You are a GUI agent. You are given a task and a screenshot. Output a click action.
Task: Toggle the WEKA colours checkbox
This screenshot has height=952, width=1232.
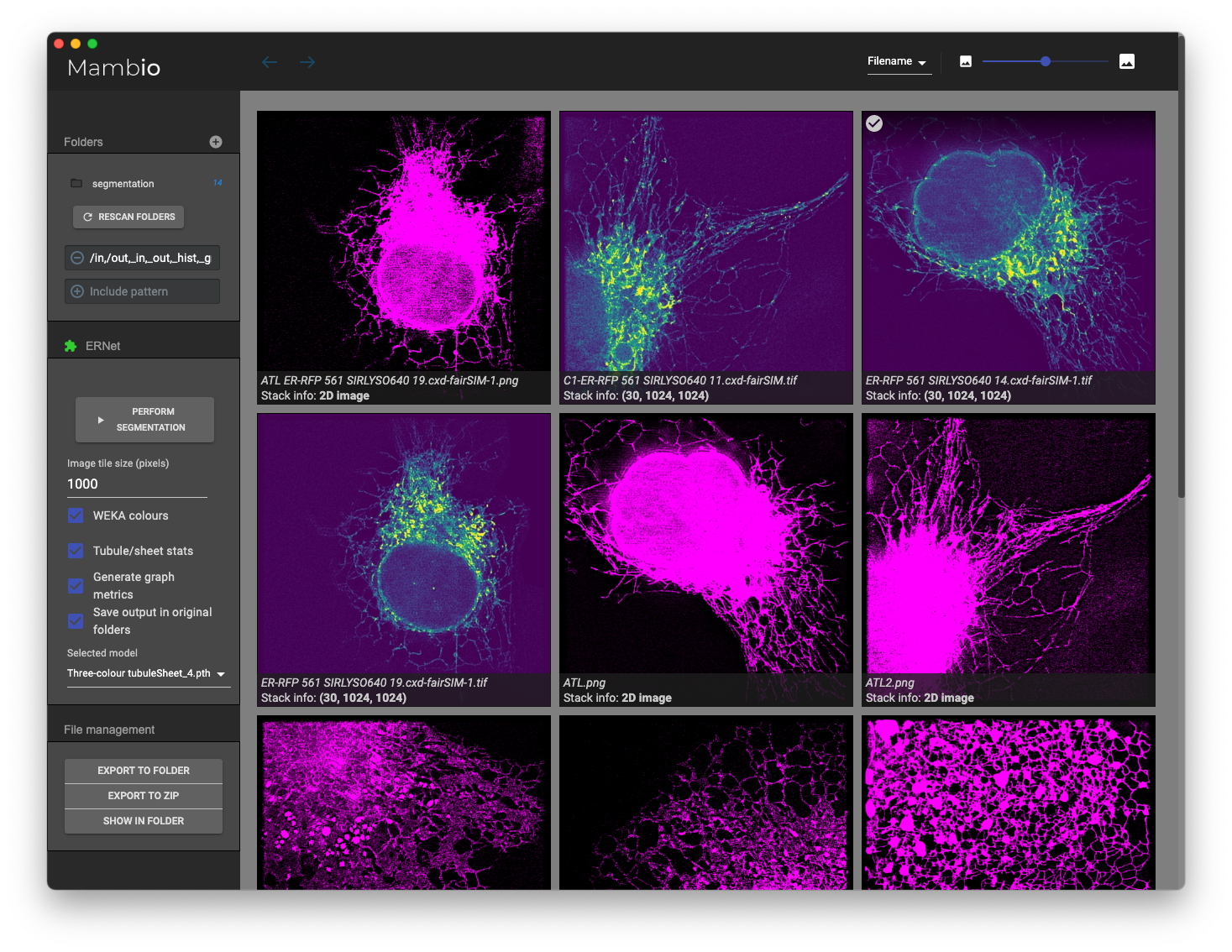pyautogui.click(x=76, y=515)
